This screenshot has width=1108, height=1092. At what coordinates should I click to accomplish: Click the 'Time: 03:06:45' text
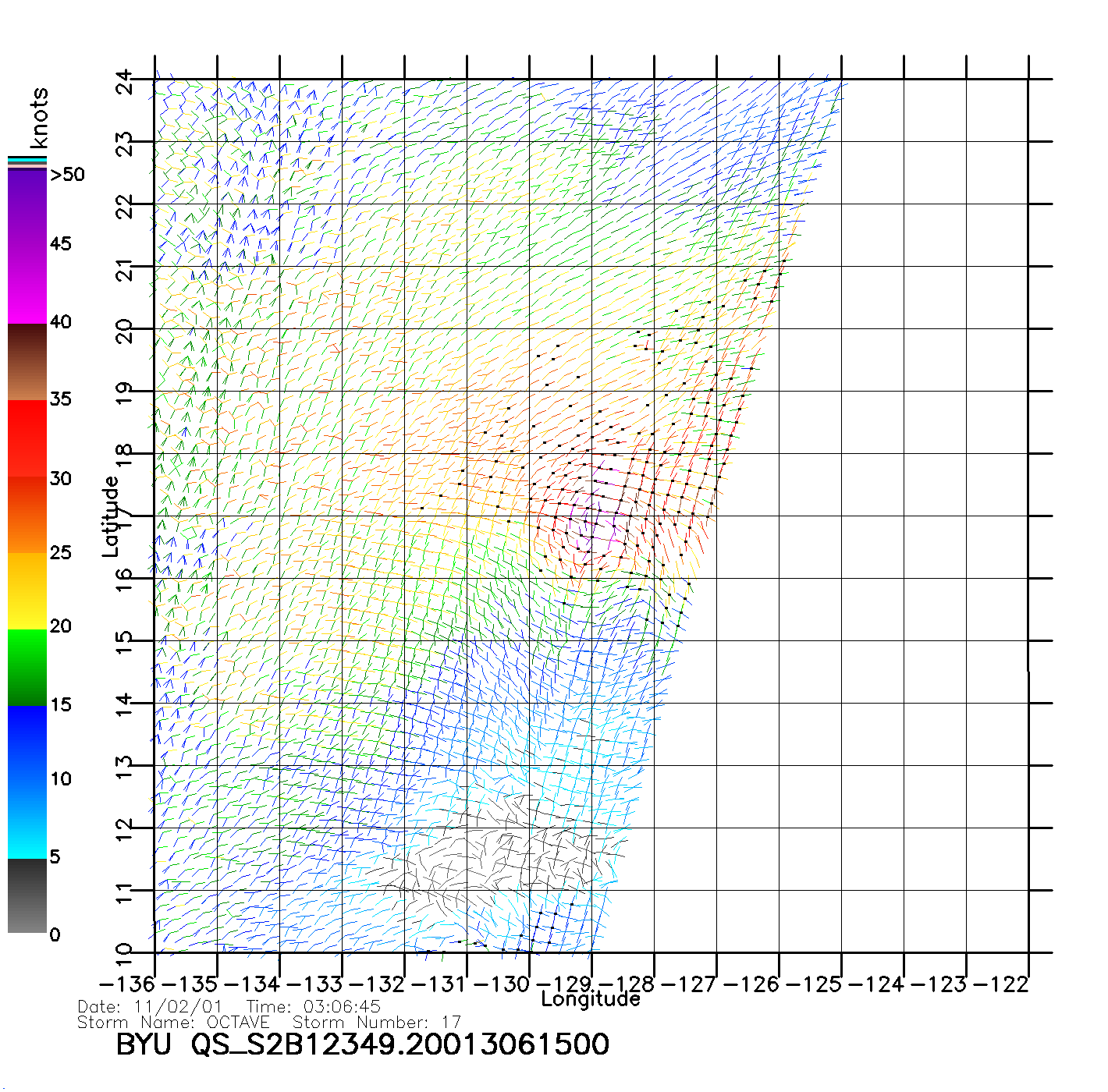pos(314,1007)
